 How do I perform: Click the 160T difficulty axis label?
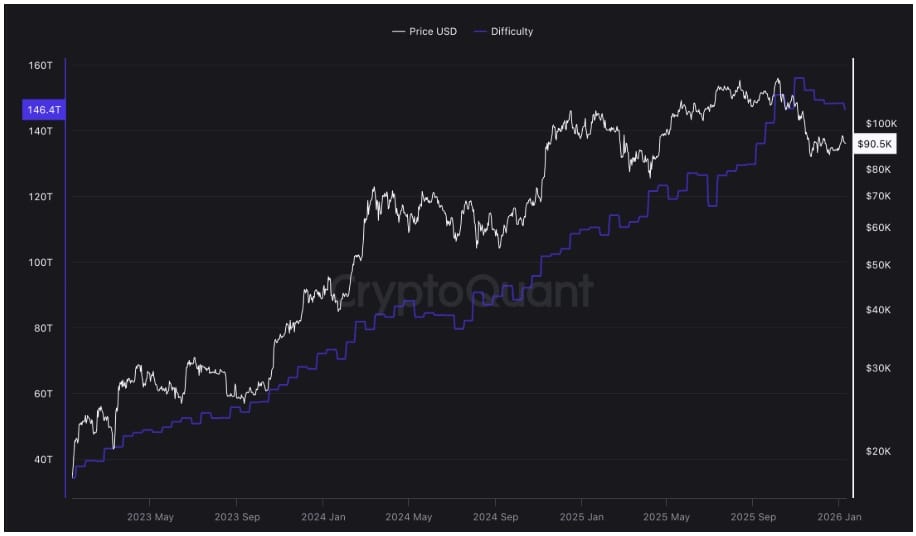click(x=40, y=66)
